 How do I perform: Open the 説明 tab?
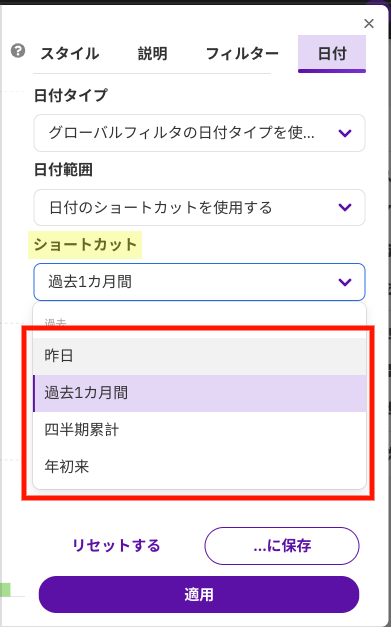pos(153,54)
